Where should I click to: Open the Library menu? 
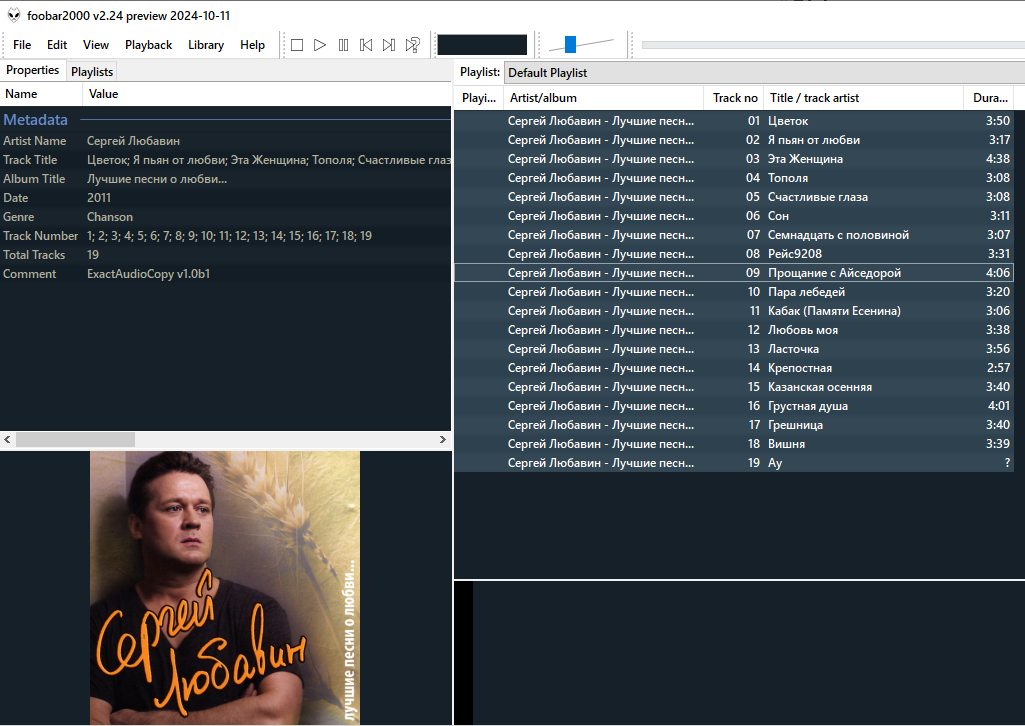pos(206,45)
